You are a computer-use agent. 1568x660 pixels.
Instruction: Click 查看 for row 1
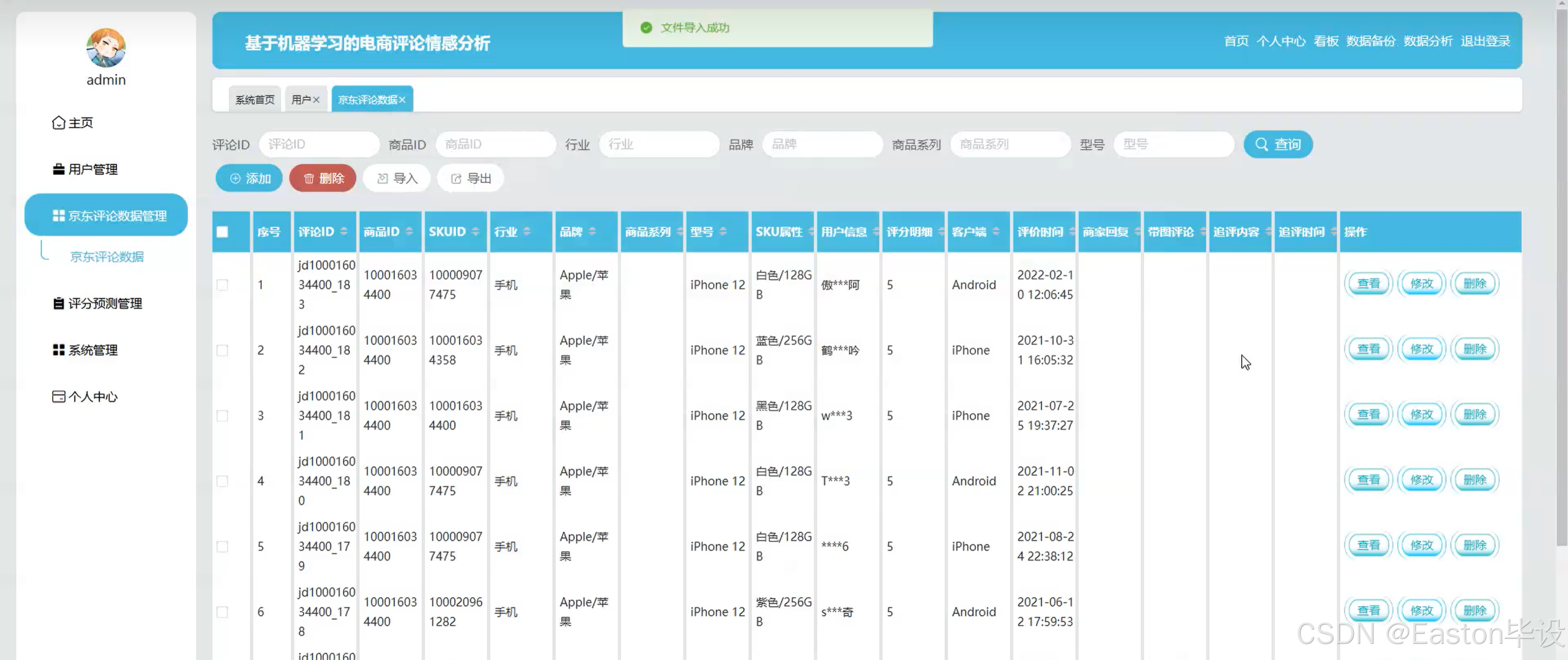tap(1368, 284)
